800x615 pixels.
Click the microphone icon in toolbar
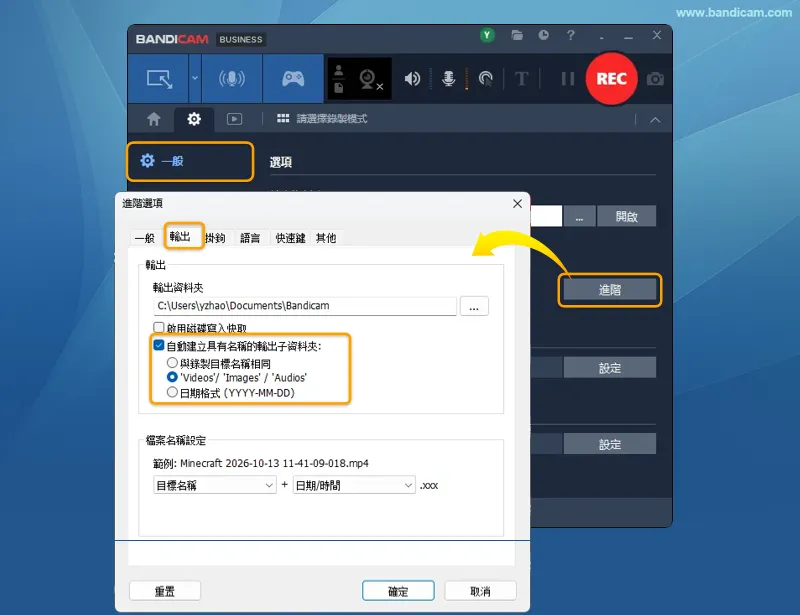448,79
